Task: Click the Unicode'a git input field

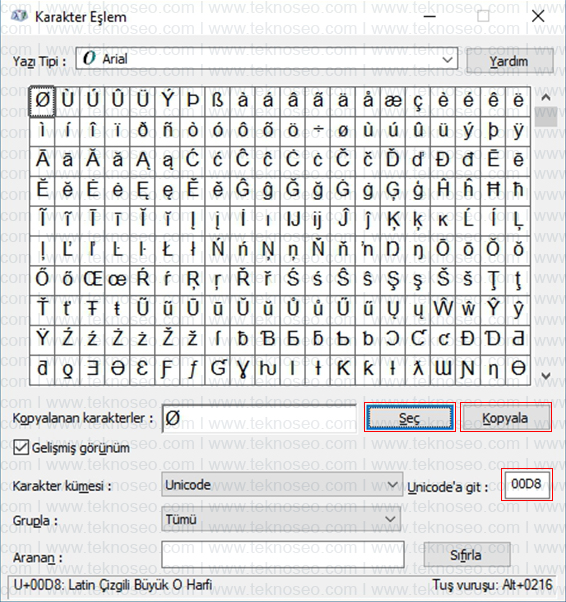Action: [526, 485]
